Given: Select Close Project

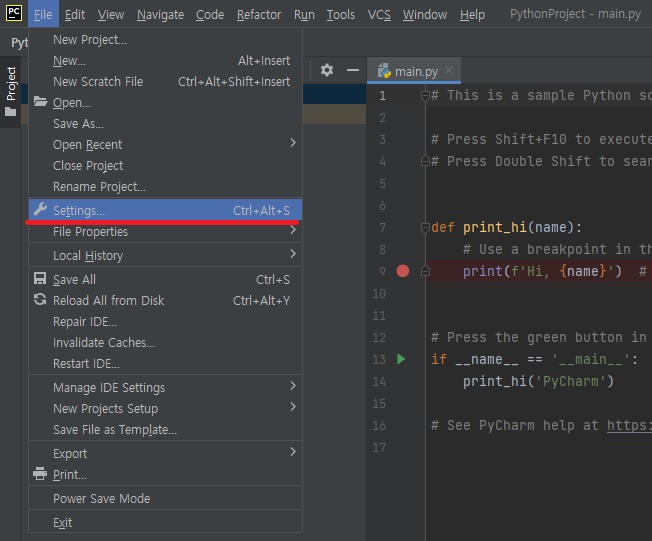Looking at the screenshot, I should [x=165, y=166].
